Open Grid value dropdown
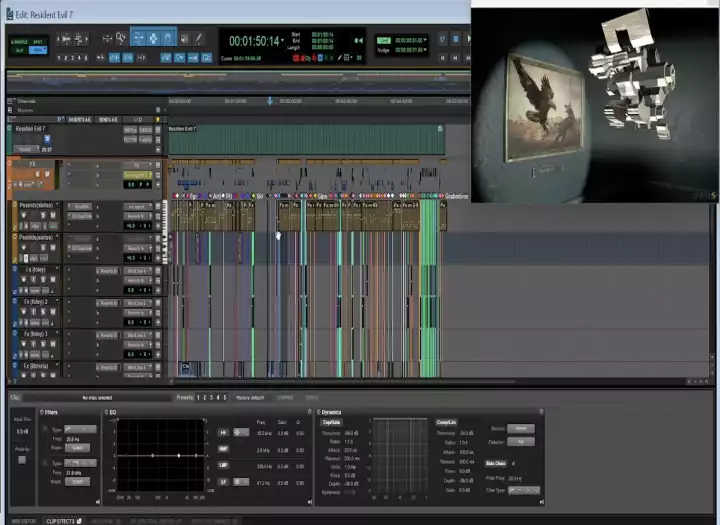The image size is (720, 525). point(426,40)
